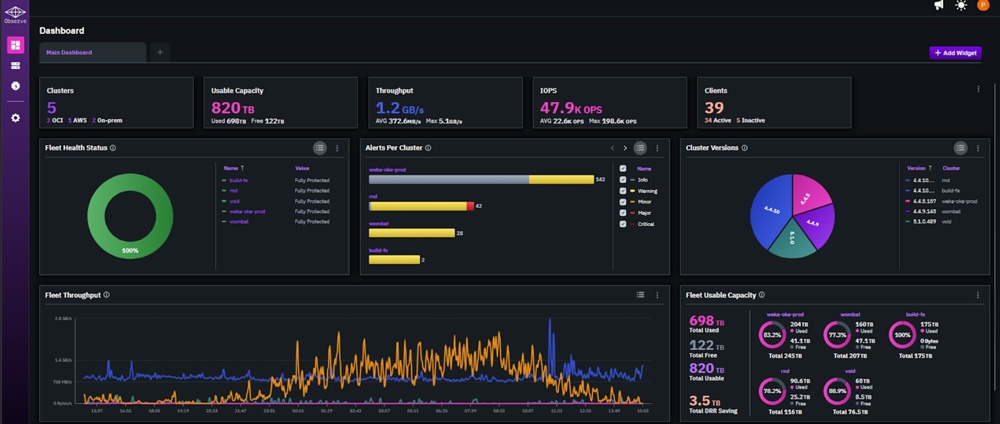Open the user profile avatar
The image size is (1000, 424).
click(x=982, y=6)
